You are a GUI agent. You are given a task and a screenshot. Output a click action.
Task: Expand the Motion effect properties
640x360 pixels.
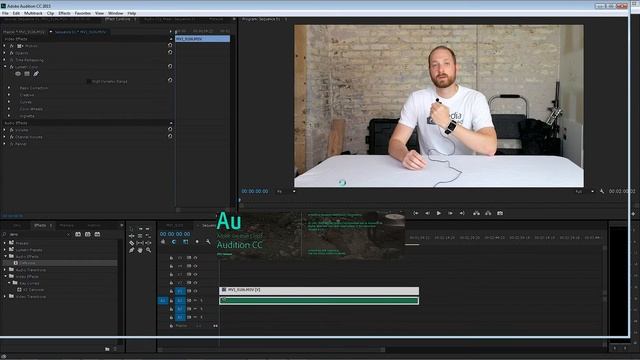4,46
